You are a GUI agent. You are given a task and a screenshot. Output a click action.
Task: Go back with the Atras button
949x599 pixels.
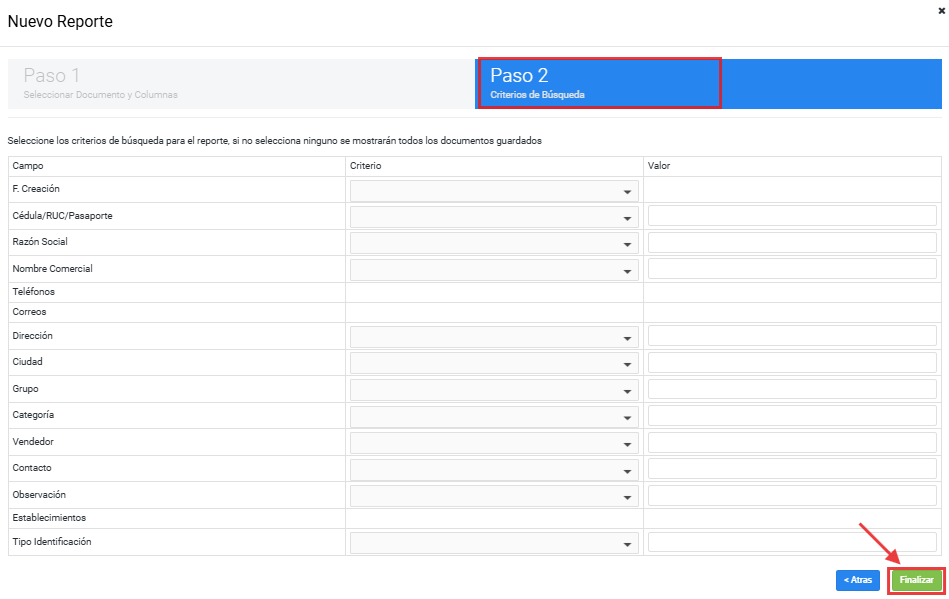[857, 580]
